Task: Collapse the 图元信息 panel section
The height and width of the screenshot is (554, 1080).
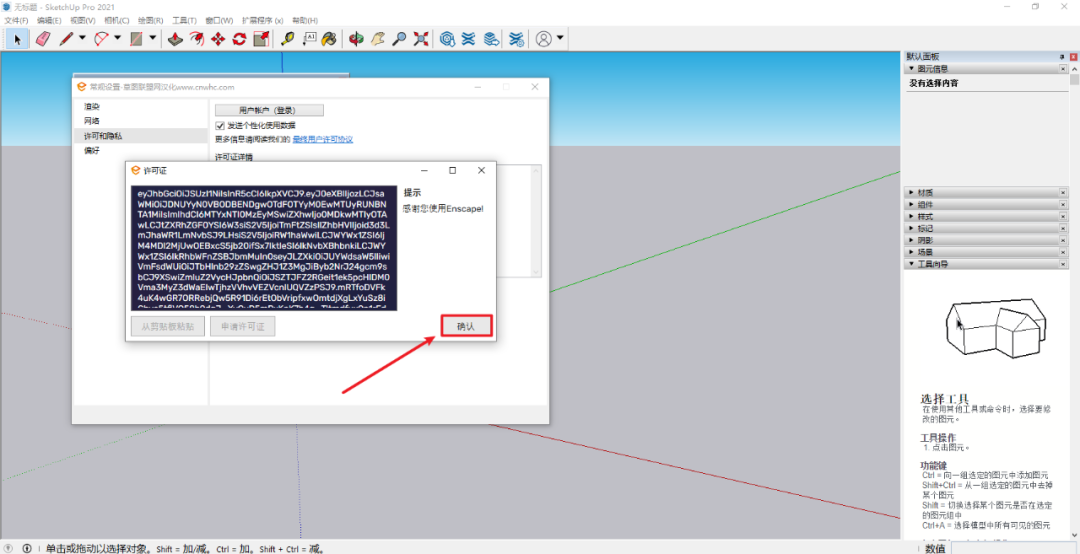Action: (x=931, y=69)
